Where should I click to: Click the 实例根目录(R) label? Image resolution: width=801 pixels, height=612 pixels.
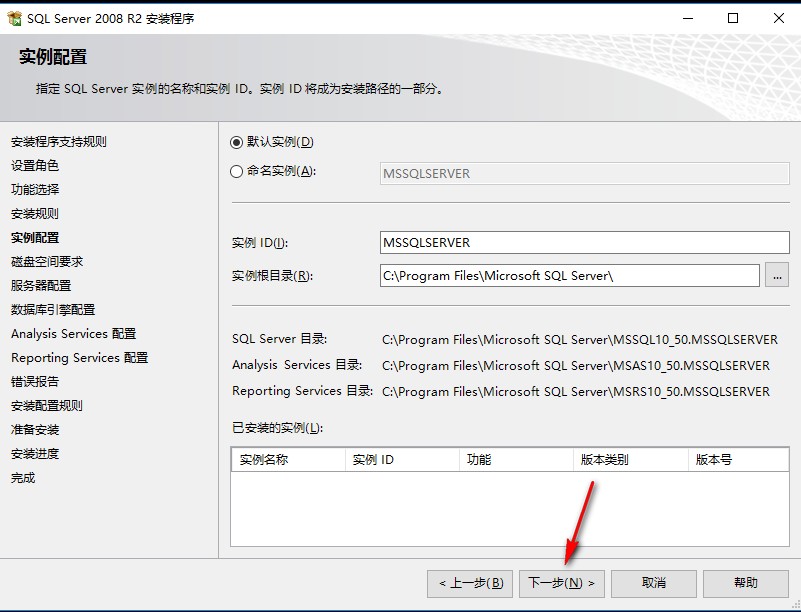coord(272,276)
